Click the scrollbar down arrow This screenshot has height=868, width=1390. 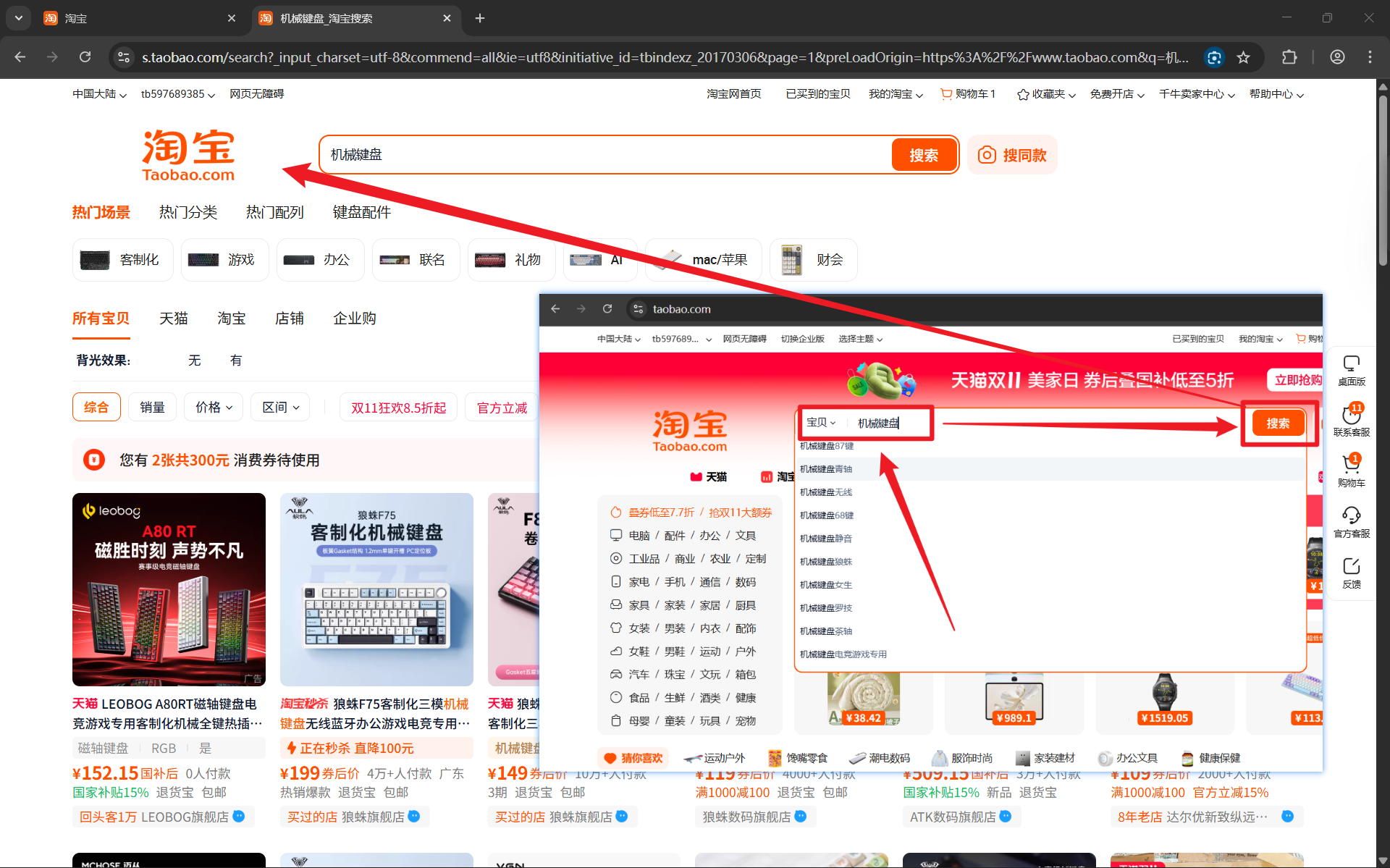[x=1383, y=861]
